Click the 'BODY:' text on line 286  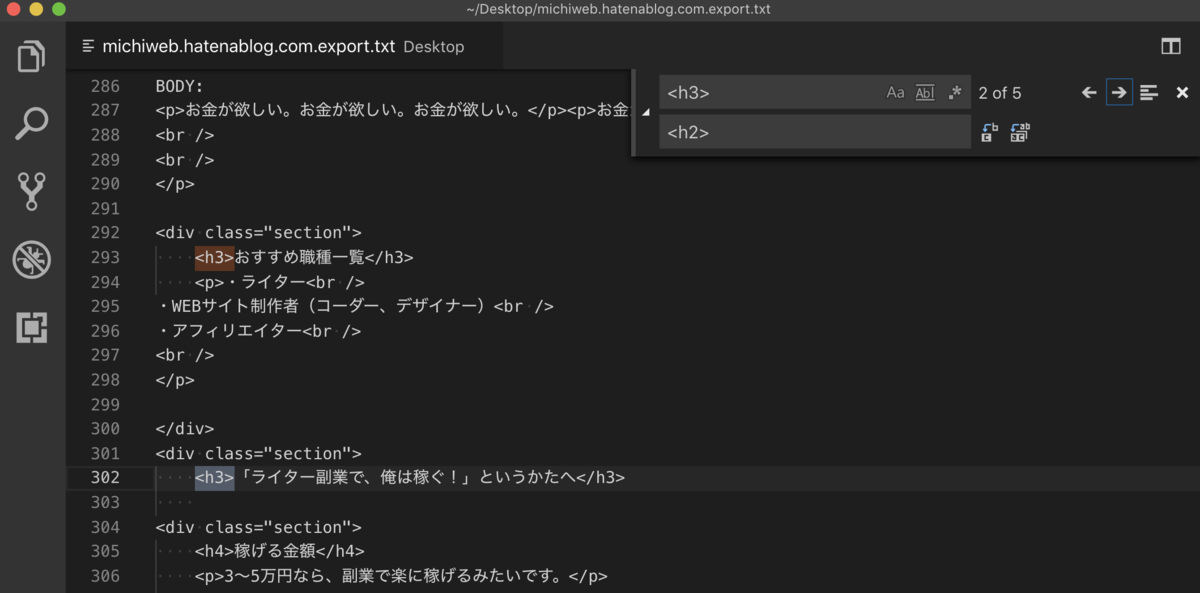click(180, 86)
